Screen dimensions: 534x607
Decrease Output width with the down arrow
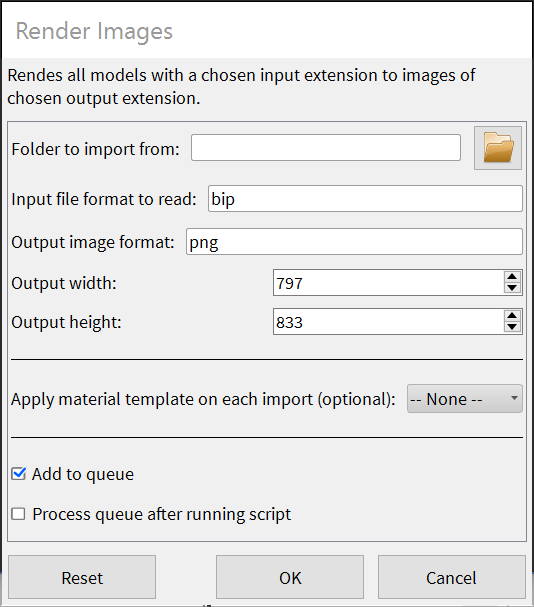[x=512, y=288]
